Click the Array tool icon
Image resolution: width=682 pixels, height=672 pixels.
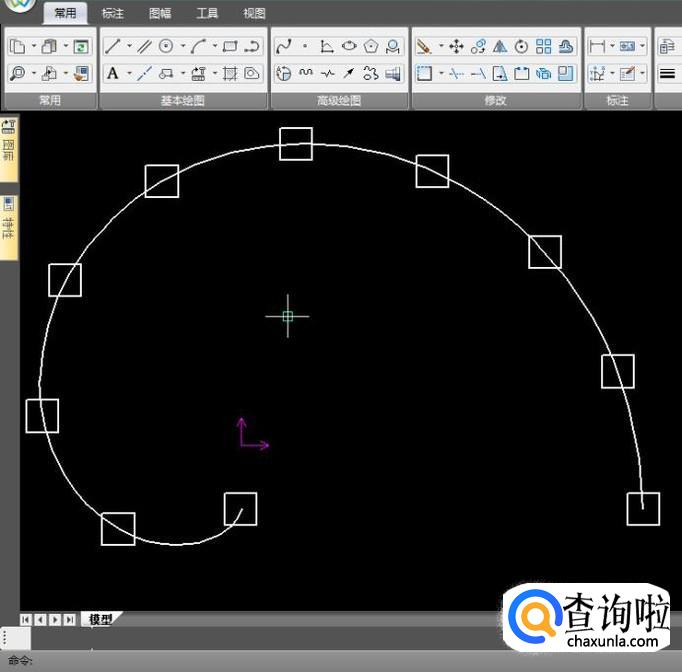[x=543, y=46]
